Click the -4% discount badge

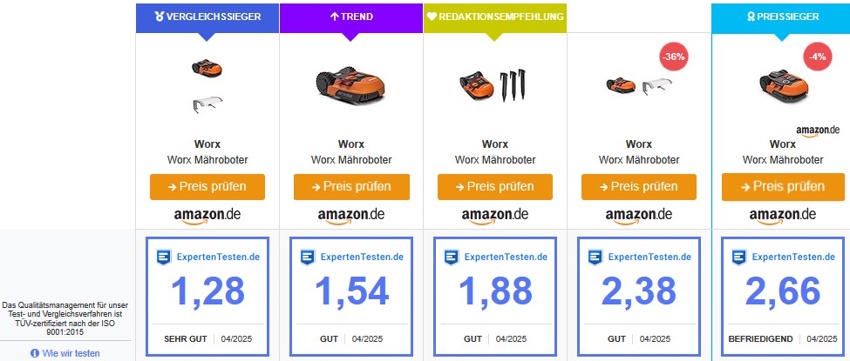coord(817,56)
